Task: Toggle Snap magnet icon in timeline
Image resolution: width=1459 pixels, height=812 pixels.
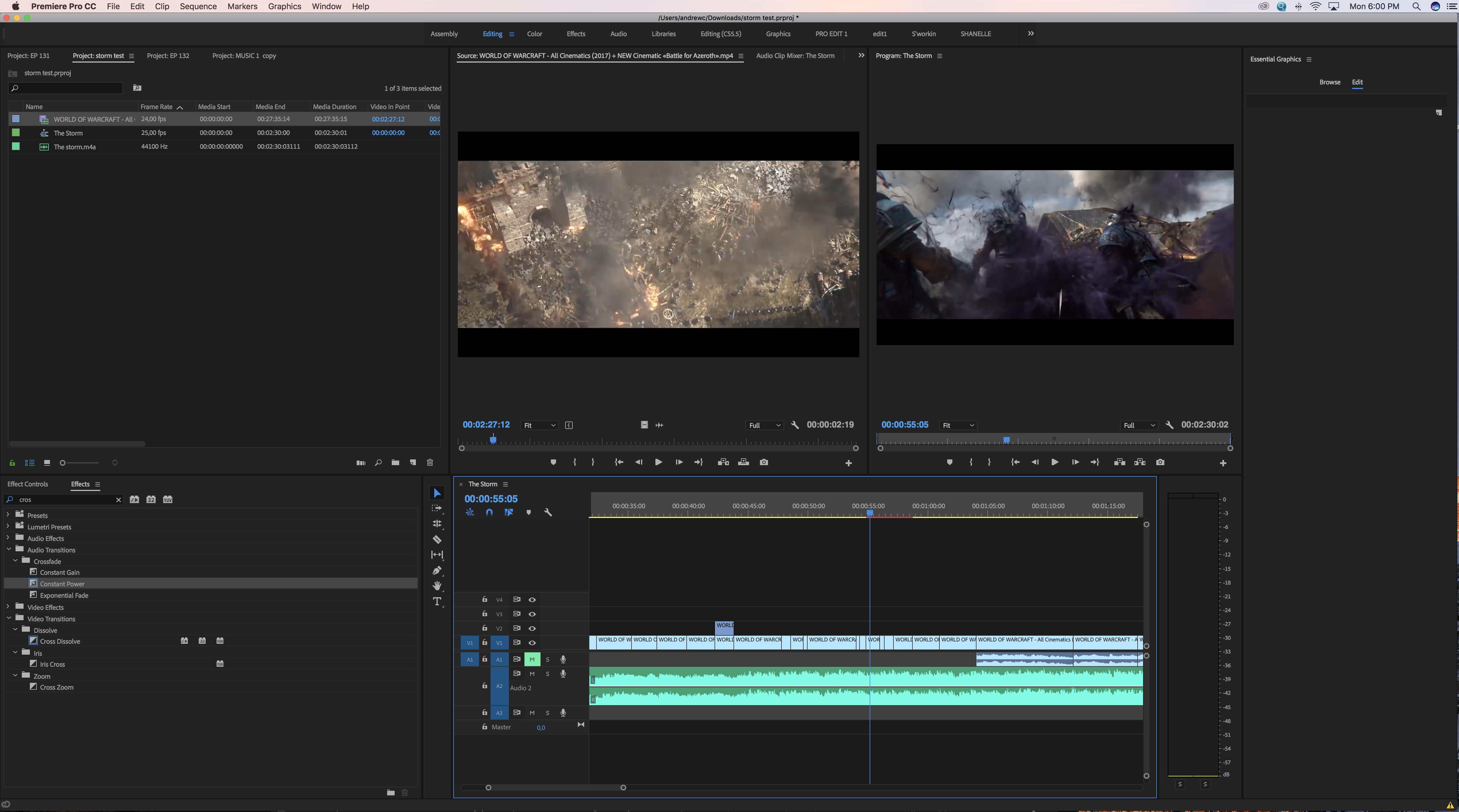Action: pos(489,512)
